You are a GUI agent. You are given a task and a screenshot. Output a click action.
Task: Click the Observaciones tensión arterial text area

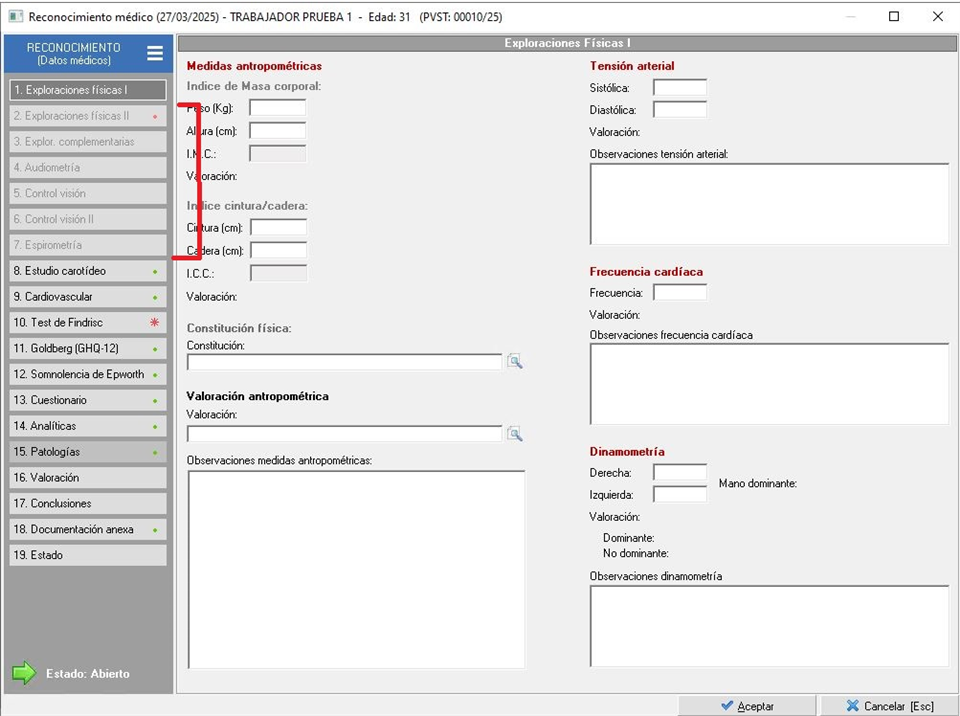pyautogui.click(x=768, y=204)
